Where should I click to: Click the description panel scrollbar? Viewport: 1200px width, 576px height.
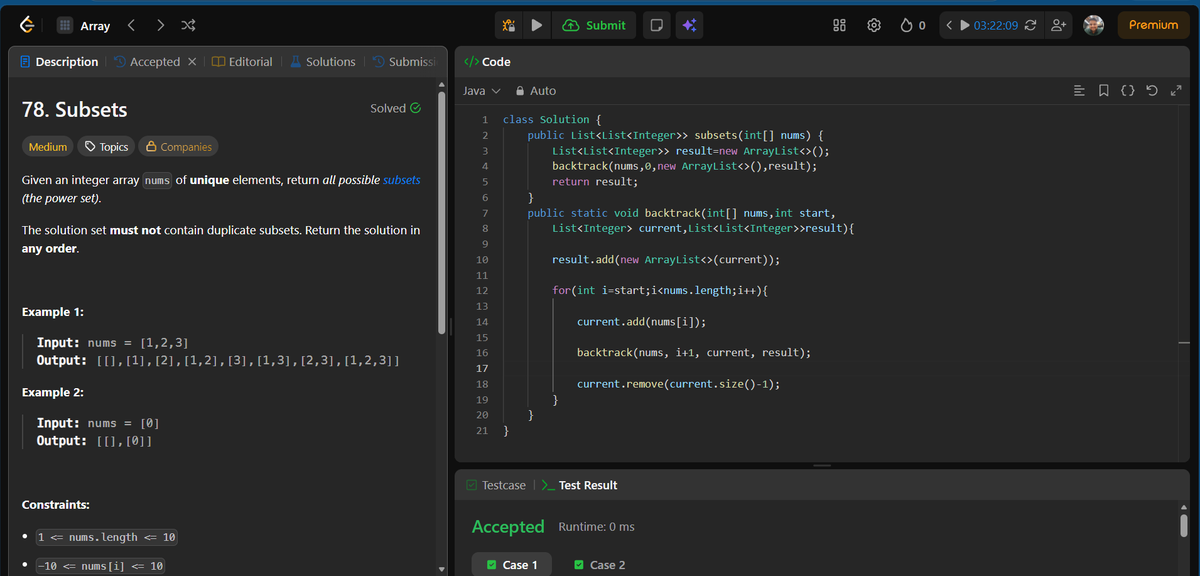click(x=442, y=212)
